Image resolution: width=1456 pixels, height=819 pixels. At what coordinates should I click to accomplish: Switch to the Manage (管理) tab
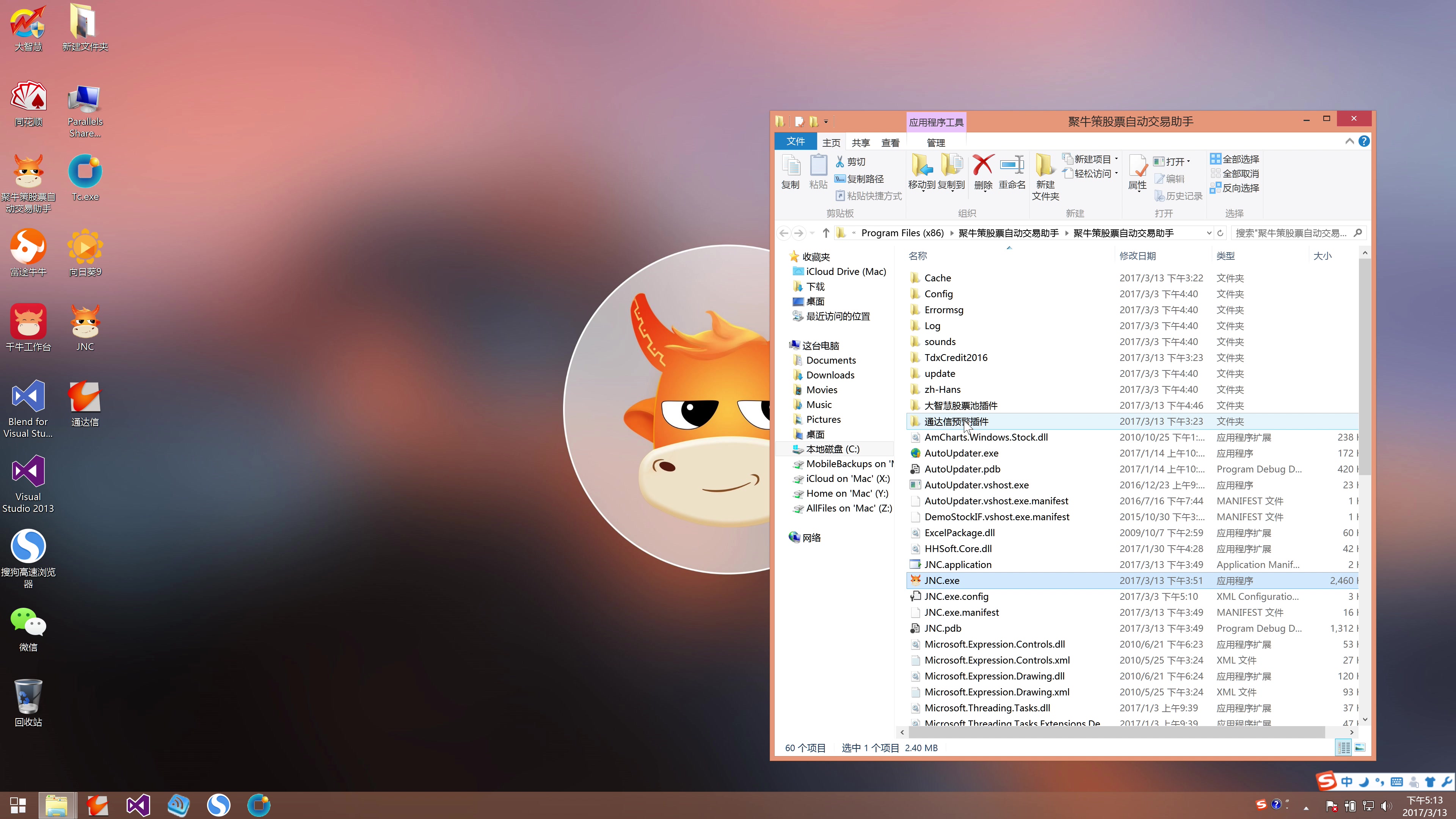[x=936, y=143]
